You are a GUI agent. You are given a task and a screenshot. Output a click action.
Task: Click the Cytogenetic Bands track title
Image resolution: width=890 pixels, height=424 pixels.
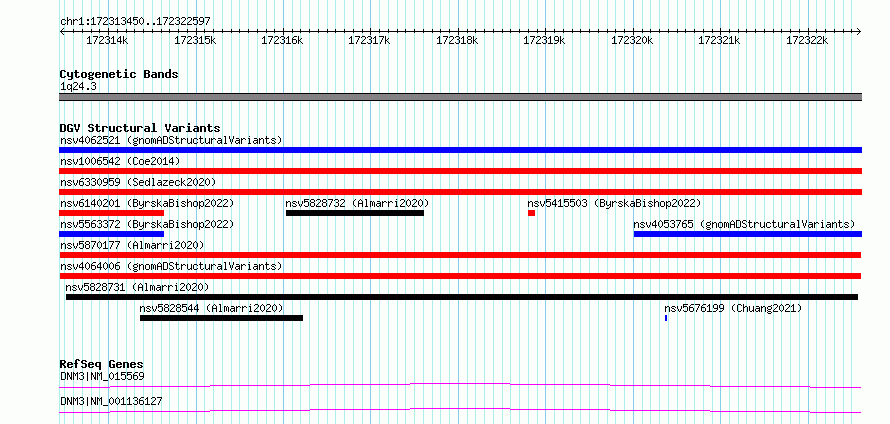119,74
